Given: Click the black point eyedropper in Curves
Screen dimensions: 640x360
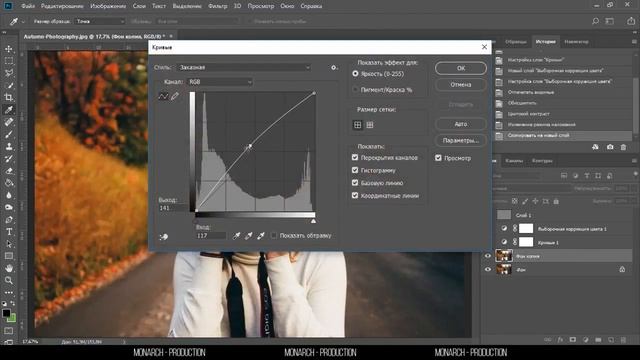Looking at the screenshot, I should (236, 236).
